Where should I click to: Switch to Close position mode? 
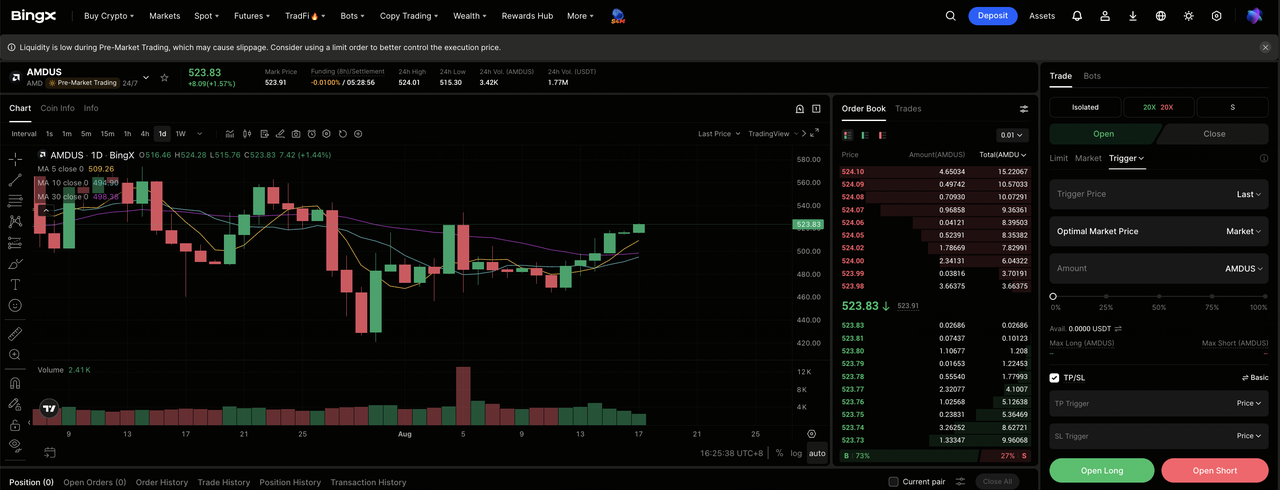pos(1214,134)
